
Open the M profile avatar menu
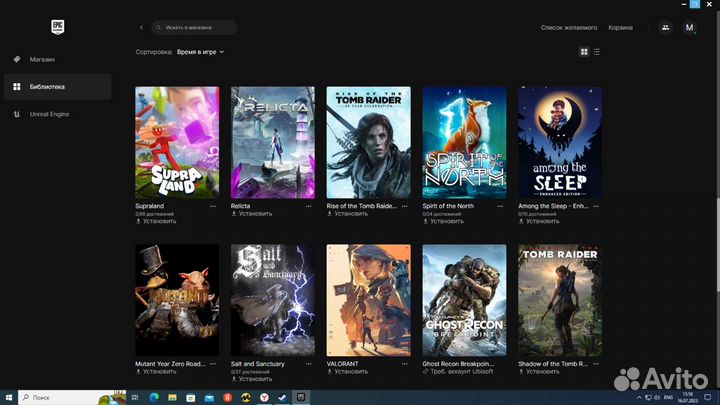tap(689, 28)
